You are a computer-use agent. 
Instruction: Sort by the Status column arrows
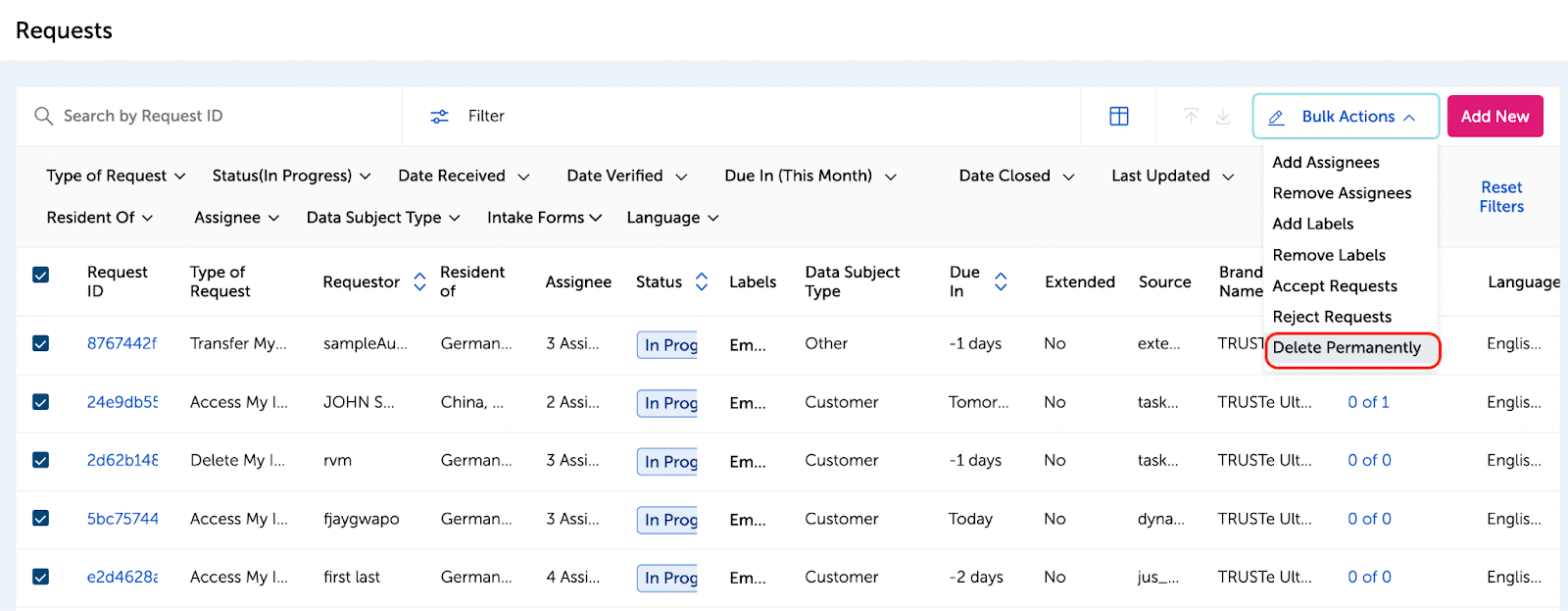702,281
